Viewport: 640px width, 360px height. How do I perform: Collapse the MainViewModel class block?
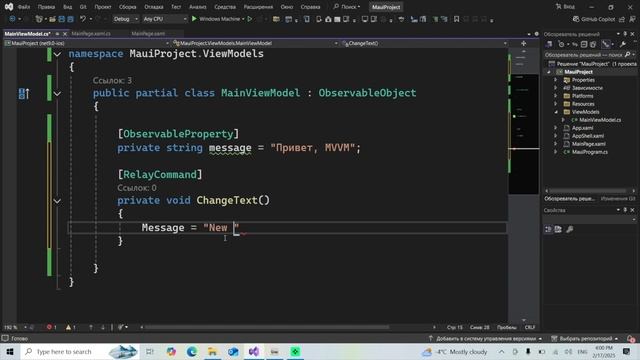click(57, 93)
